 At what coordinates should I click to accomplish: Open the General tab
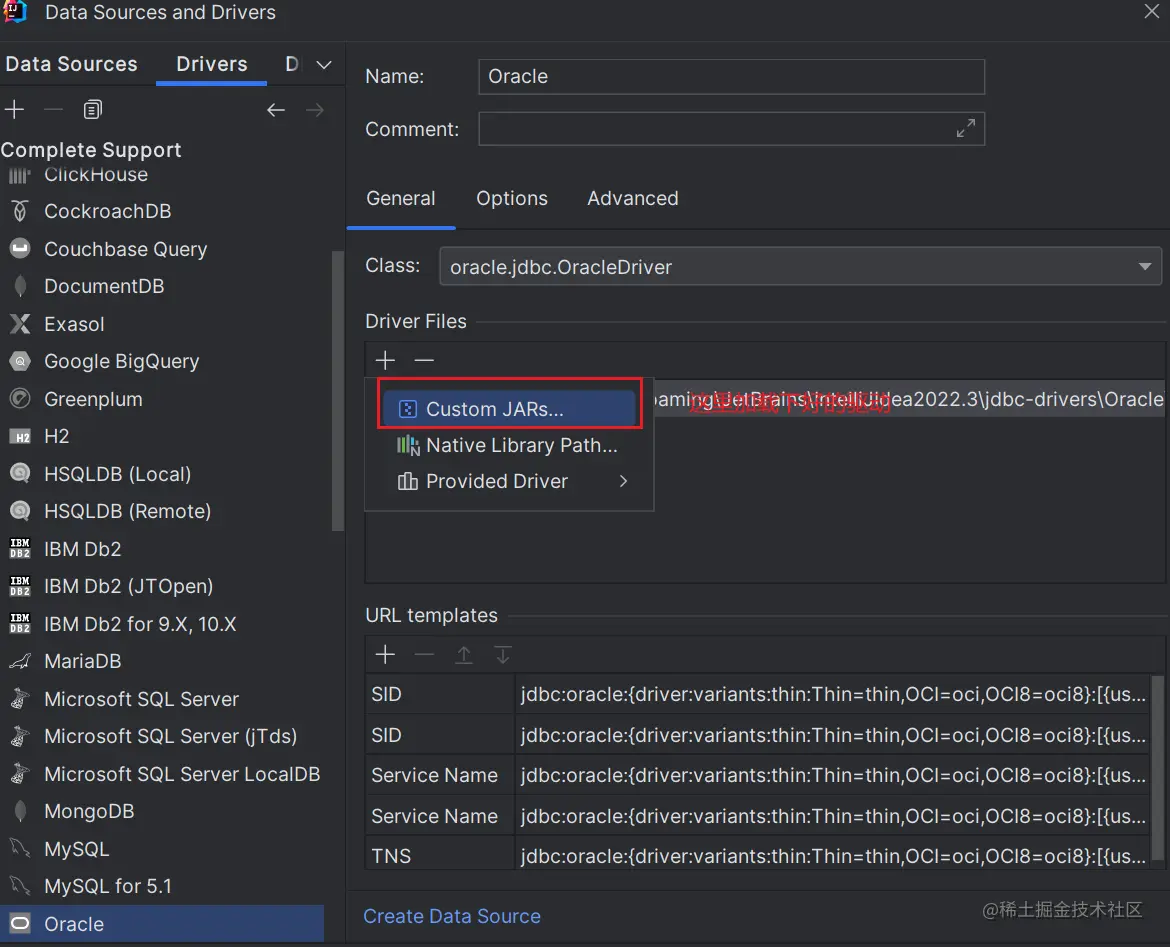[401, 199]
